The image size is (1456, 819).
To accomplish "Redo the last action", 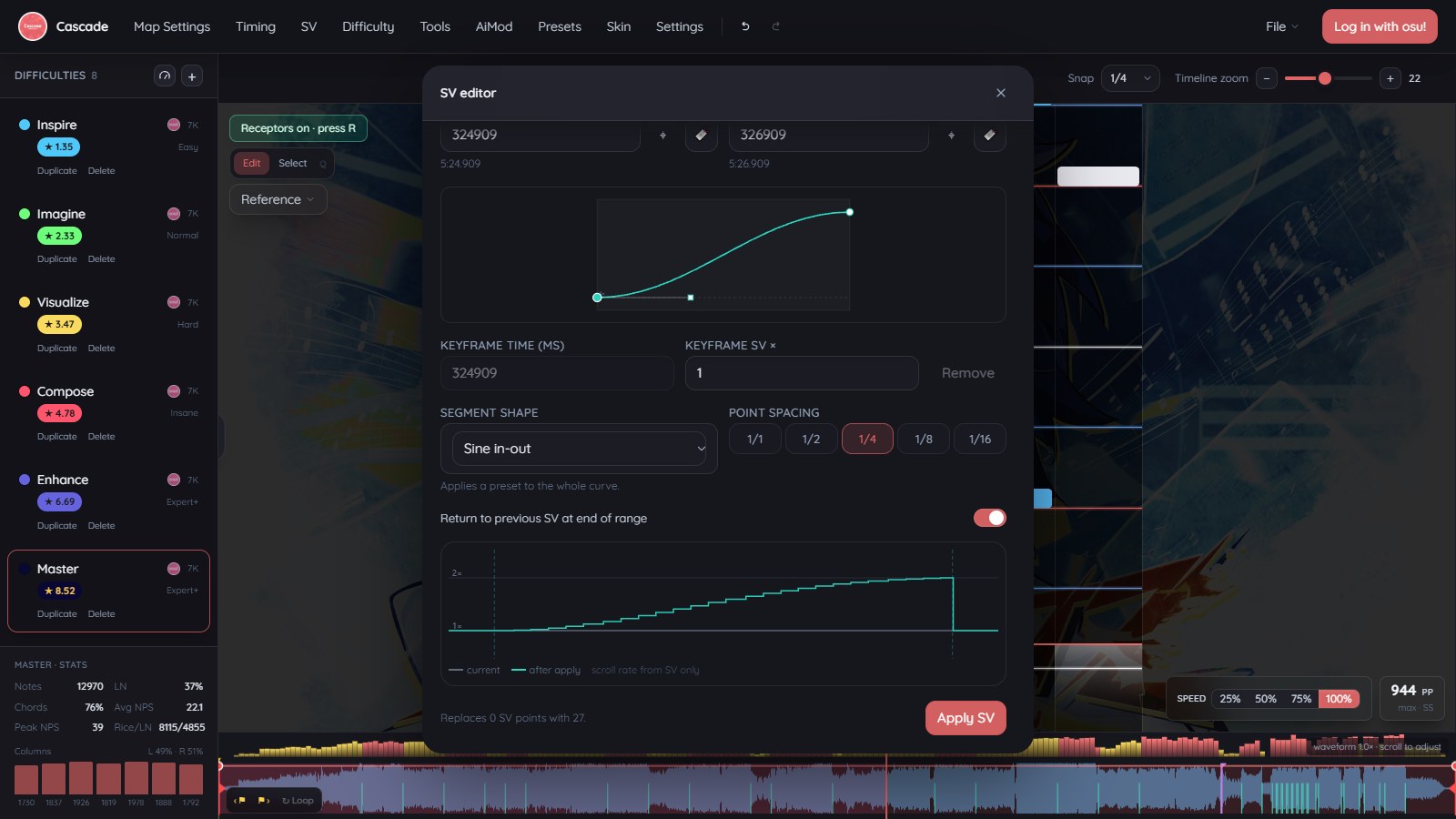I will point(776,26).
